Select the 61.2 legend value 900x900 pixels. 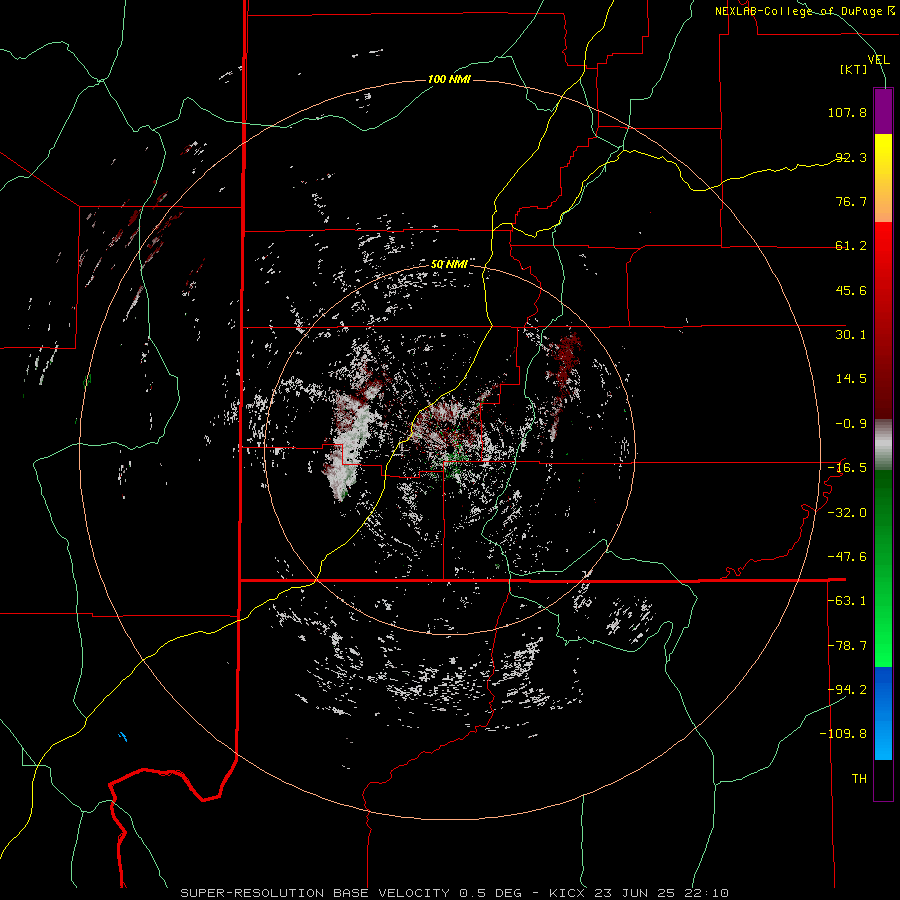click(851, 246)
